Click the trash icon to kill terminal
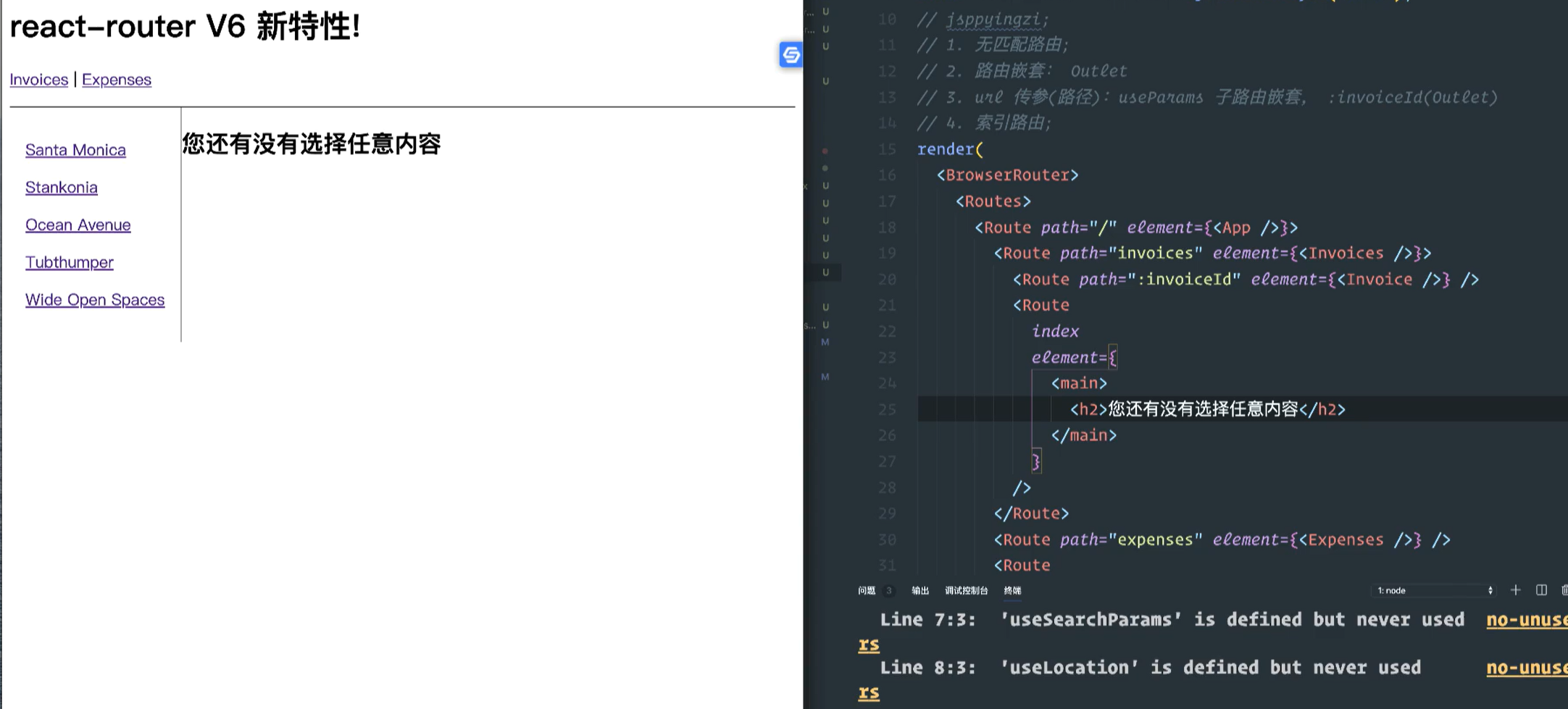Screen dimensions: 1568x709 1564,590
